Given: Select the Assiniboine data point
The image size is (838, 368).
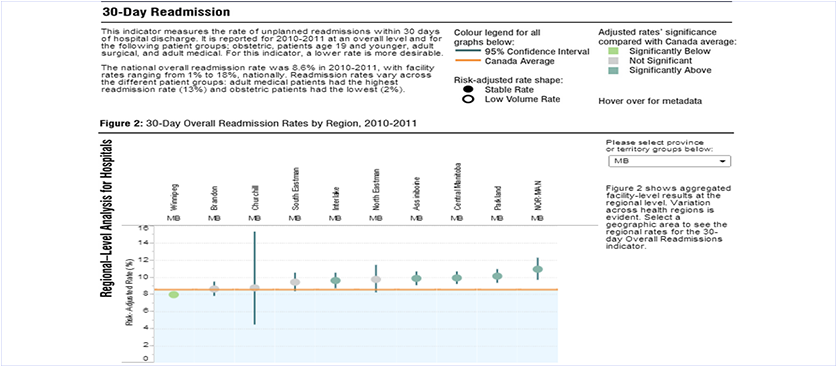Looking at the screenshot, I should click(416, 278).
